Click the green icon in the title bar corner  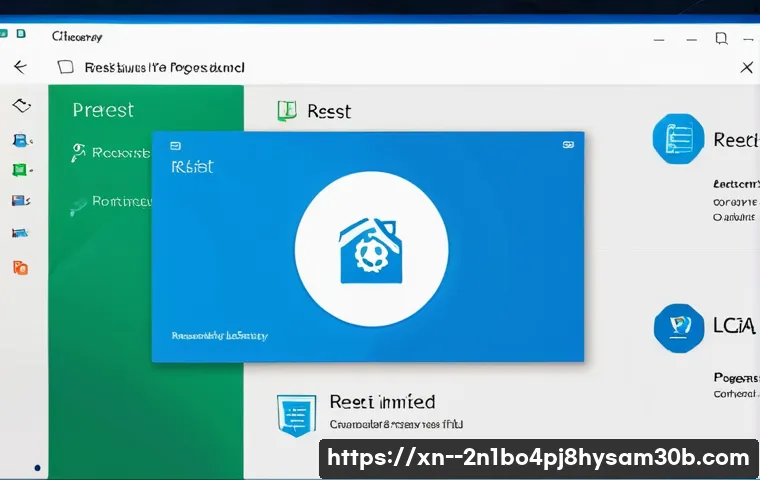pos(21,33)
